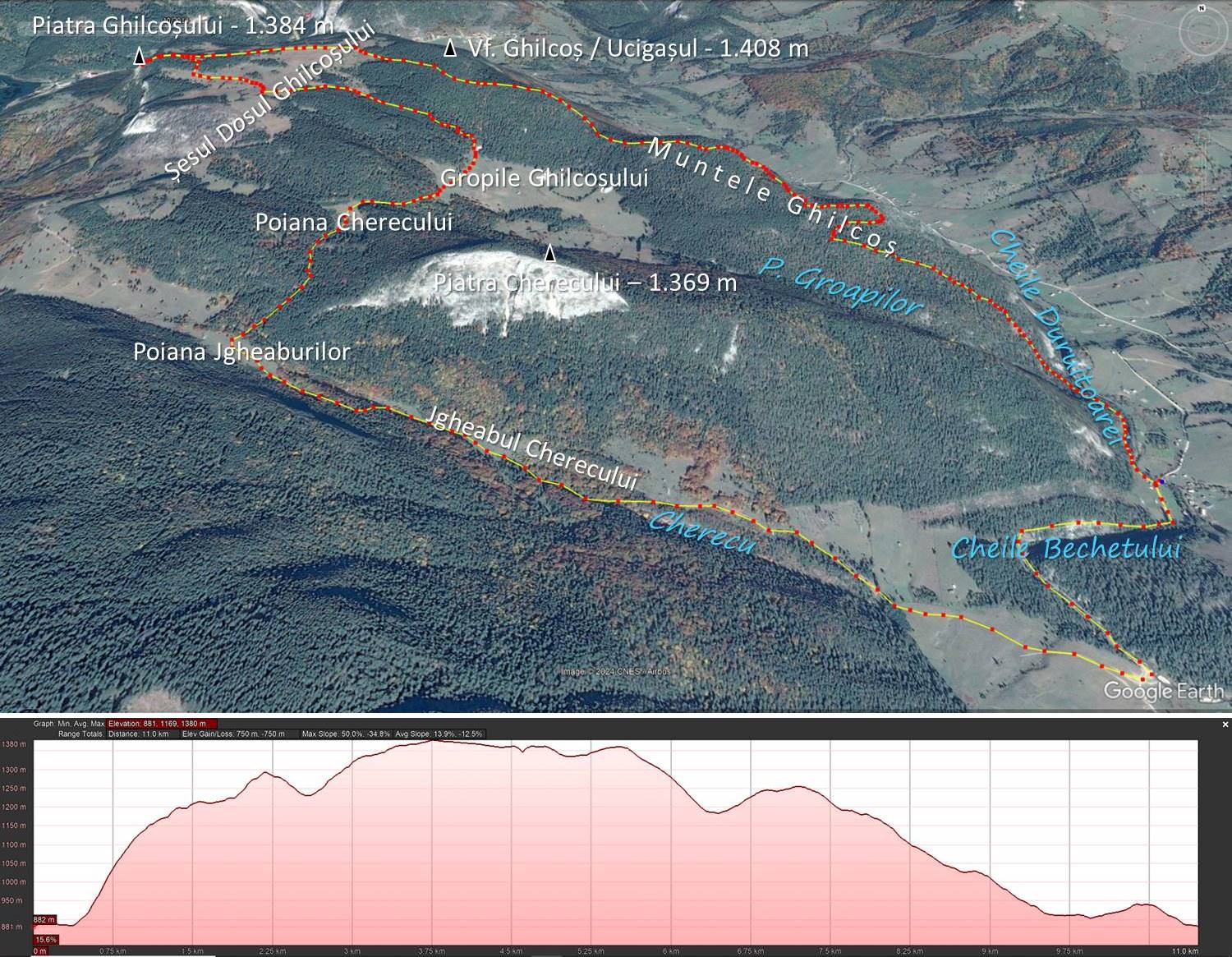
Task: Click the Poiana Jgheaburilor map label
Action: 241,352
